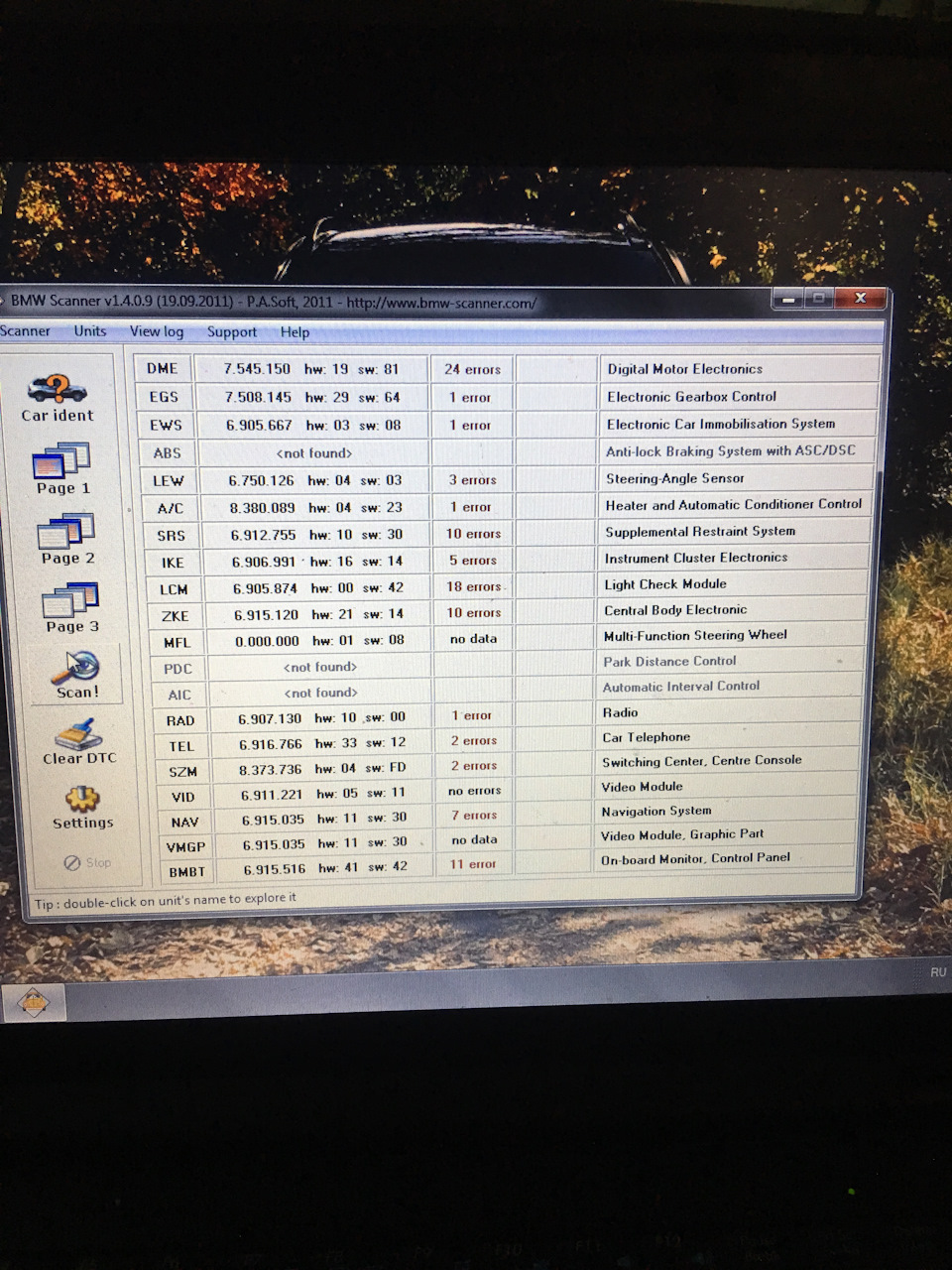Viewport: 952px width, 1270px height.
Task: Select the VID unit button
Action: pos(184,797)
